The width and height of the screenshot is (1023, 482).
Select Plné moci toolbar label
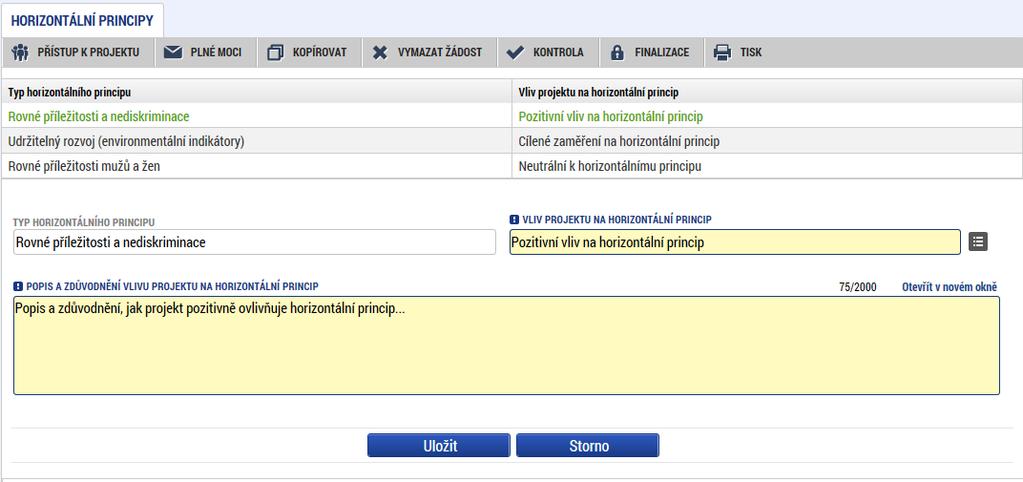[x=216, y=53]
